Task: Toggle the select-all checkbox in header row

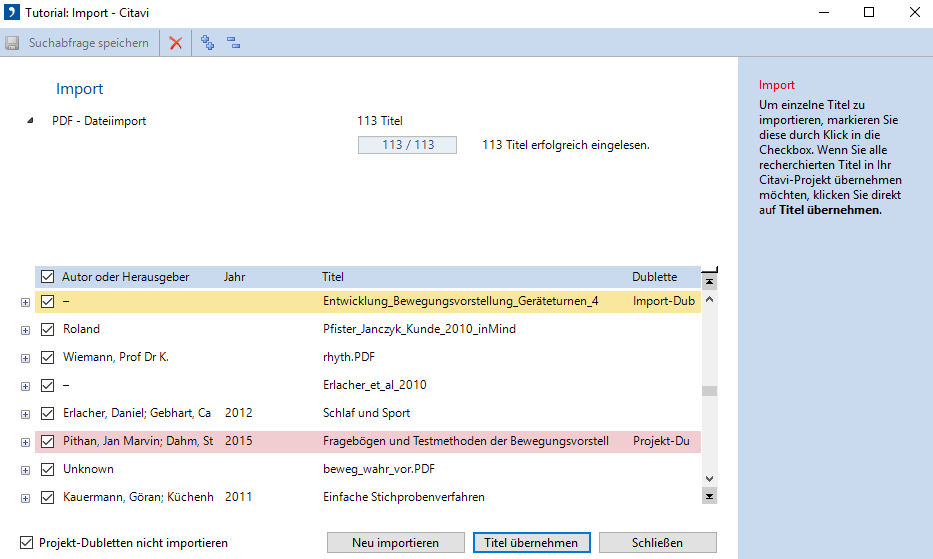Action: (x=47, y=277)
